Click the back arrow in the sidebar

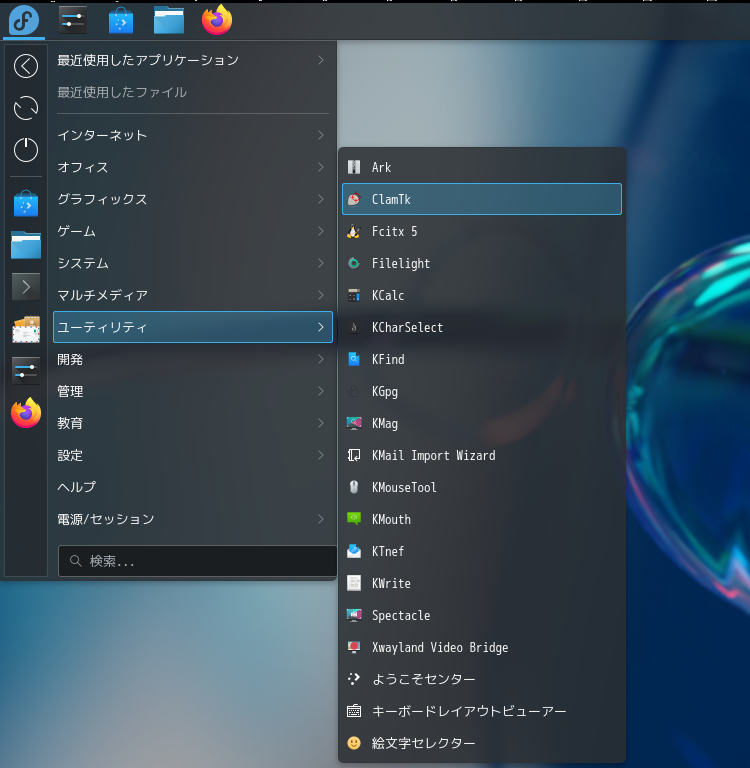(x=26, y=66)
